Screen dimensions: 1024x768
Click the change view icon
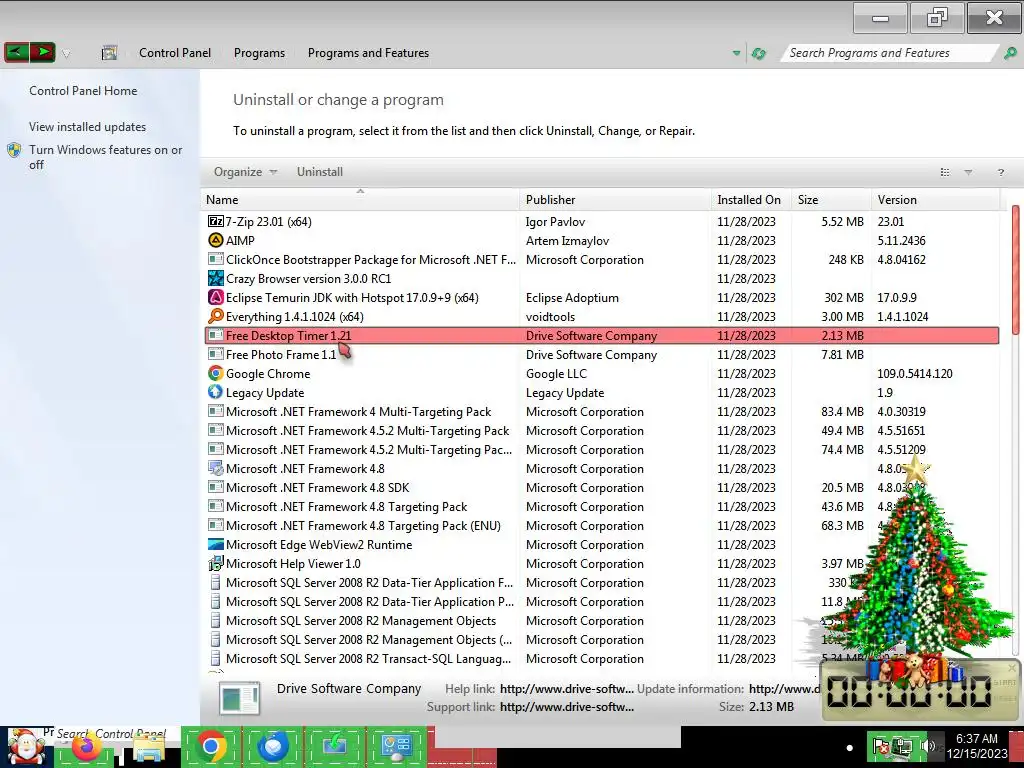click(944, 172)
